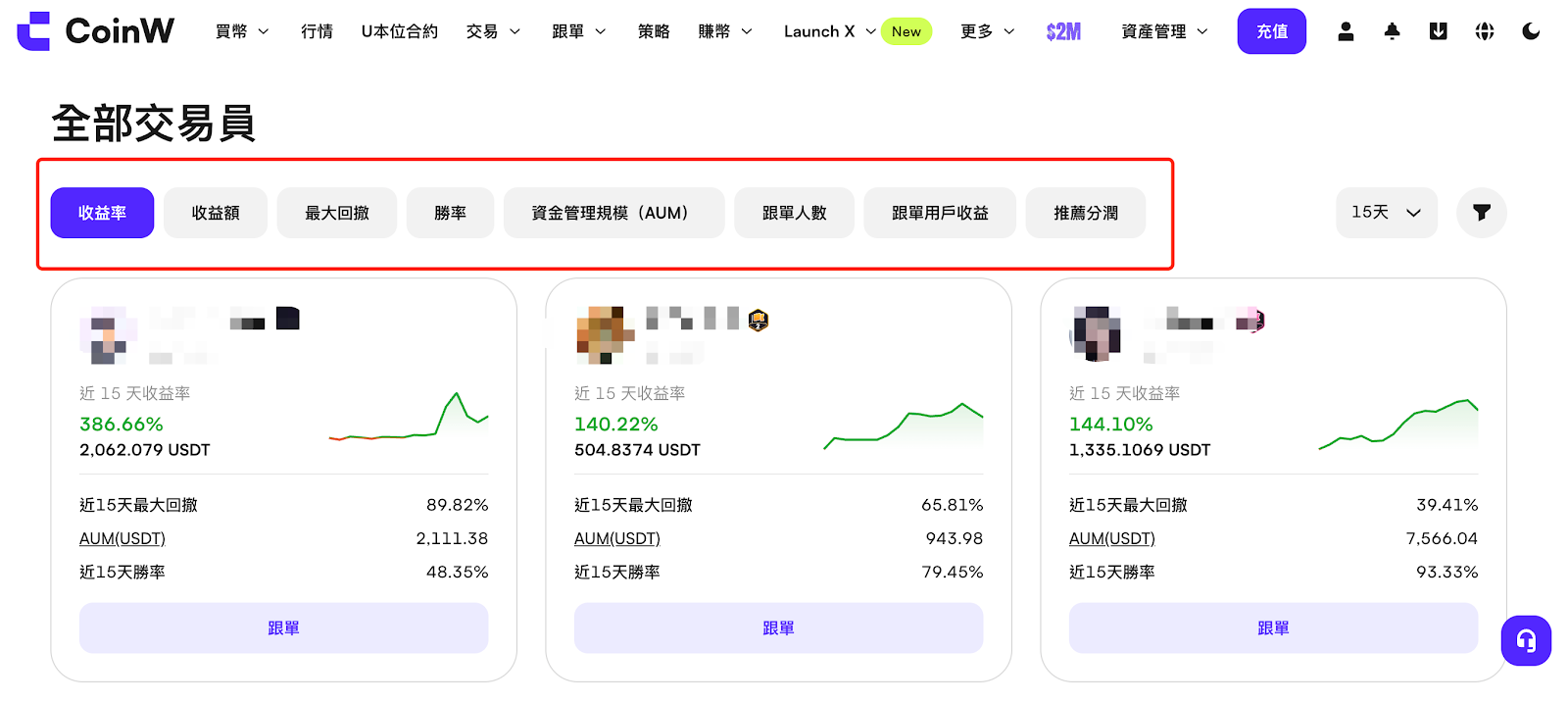Sort by 資金管理規模 (AUM)
1568x702 pixels.
point(613,213)
